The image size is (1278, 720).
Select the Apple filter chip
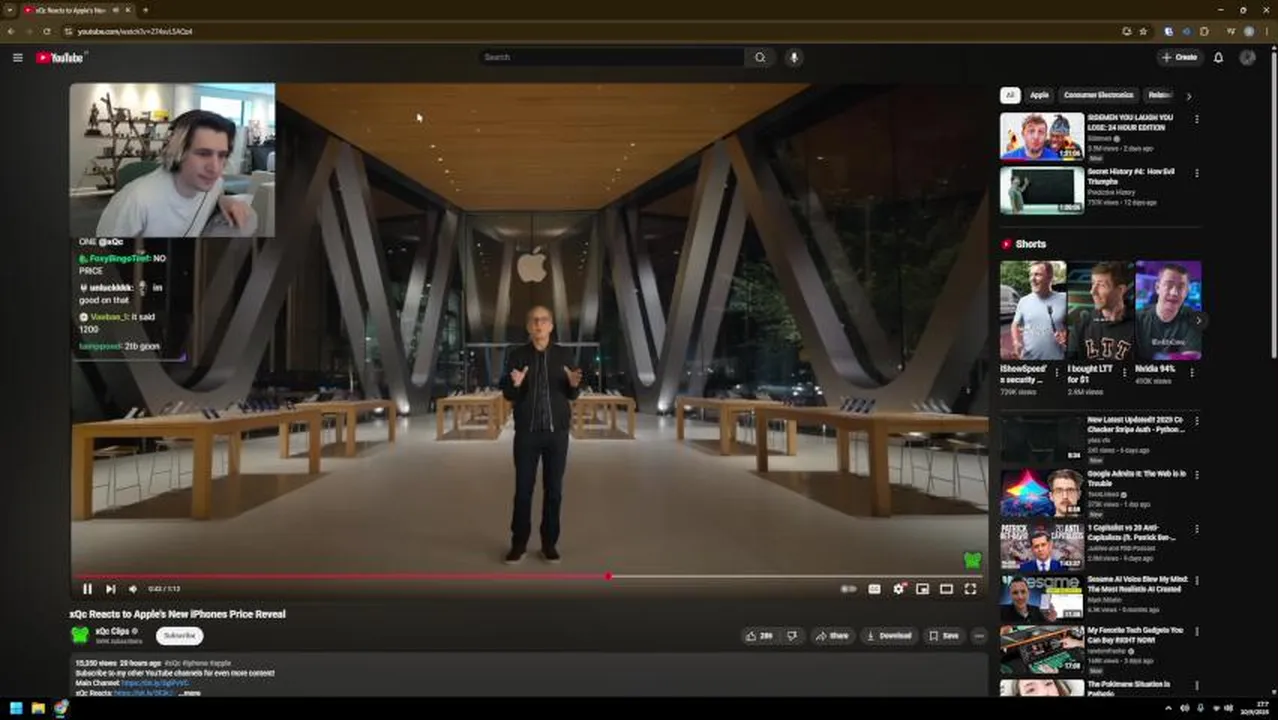click(x=1039, y=95)
